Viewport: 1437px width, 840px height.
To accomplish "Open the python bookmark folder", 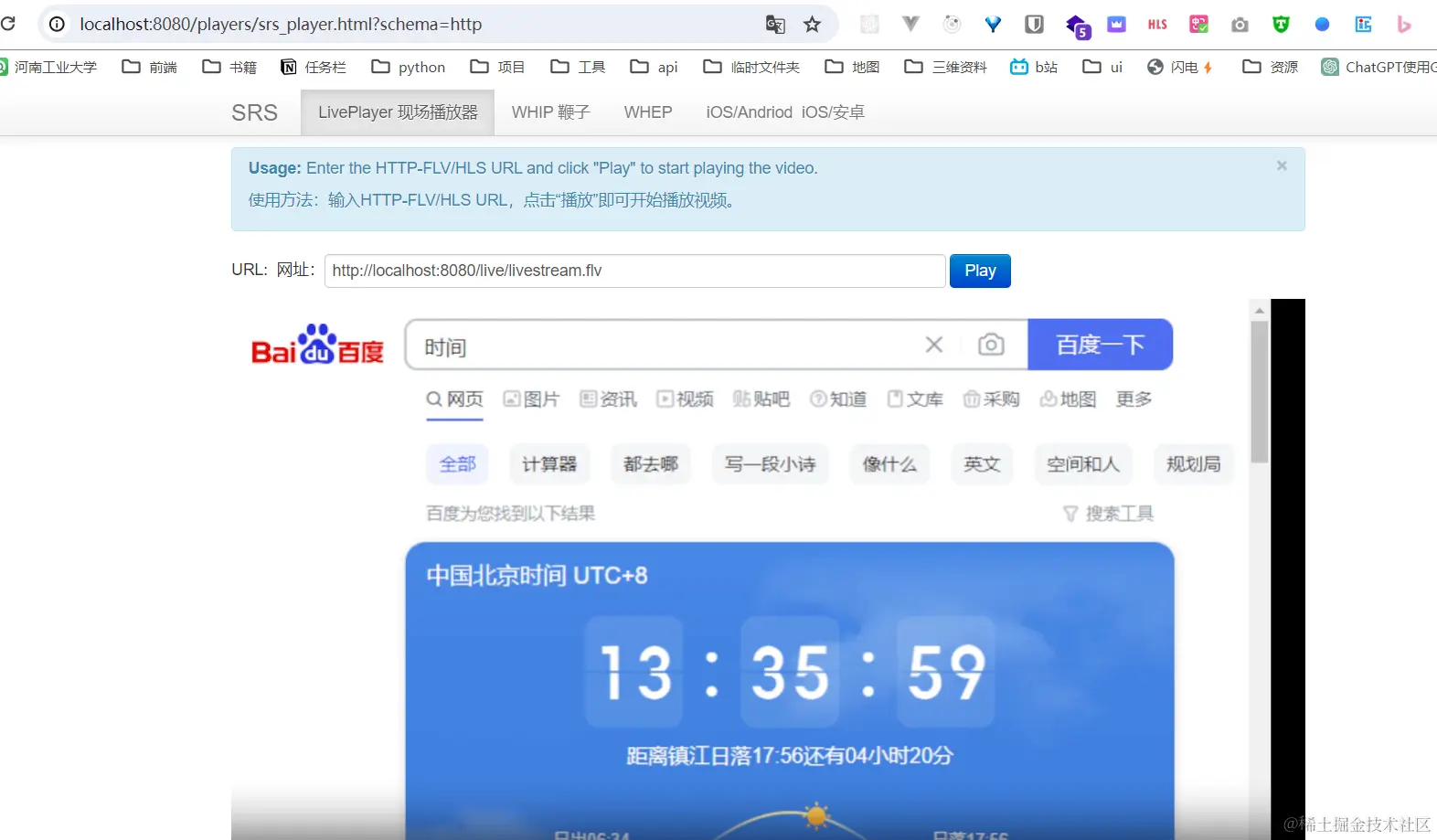I will tap(409, 67).
